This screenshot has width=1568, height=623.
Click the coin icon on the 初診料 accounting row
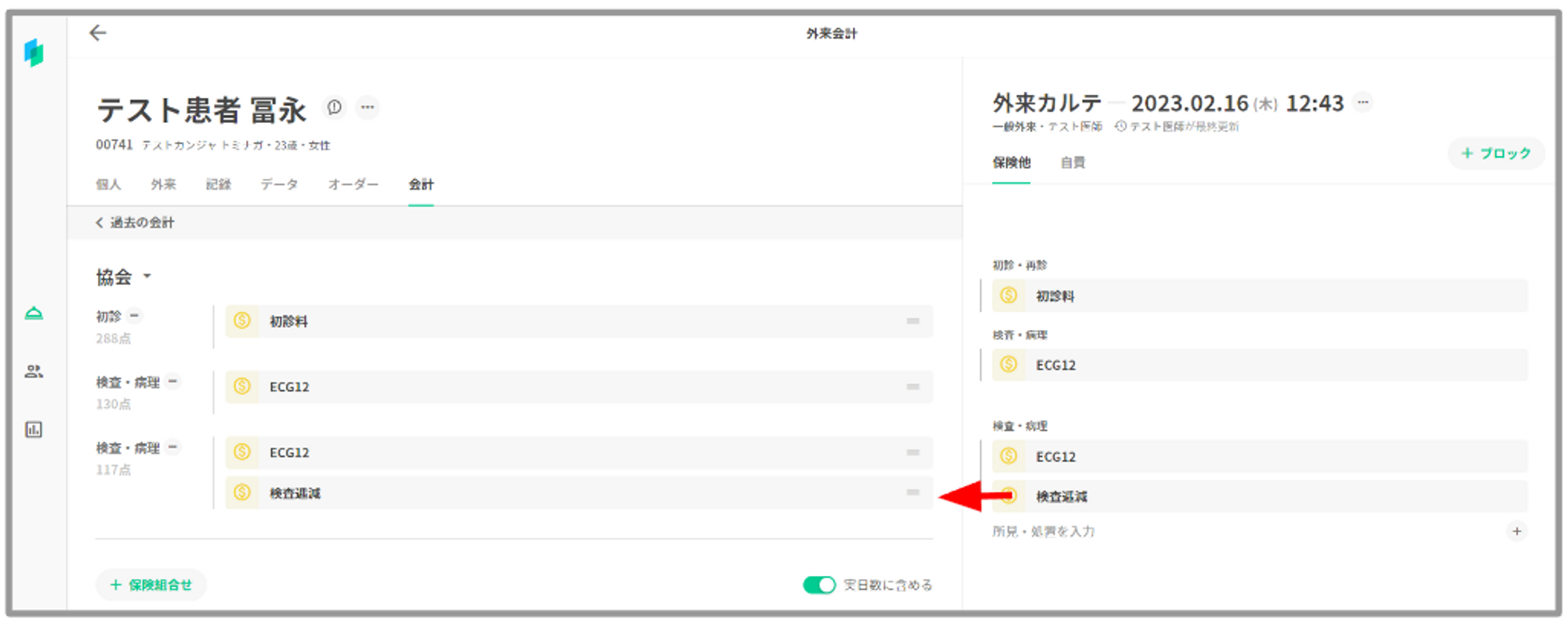[242, 321]
